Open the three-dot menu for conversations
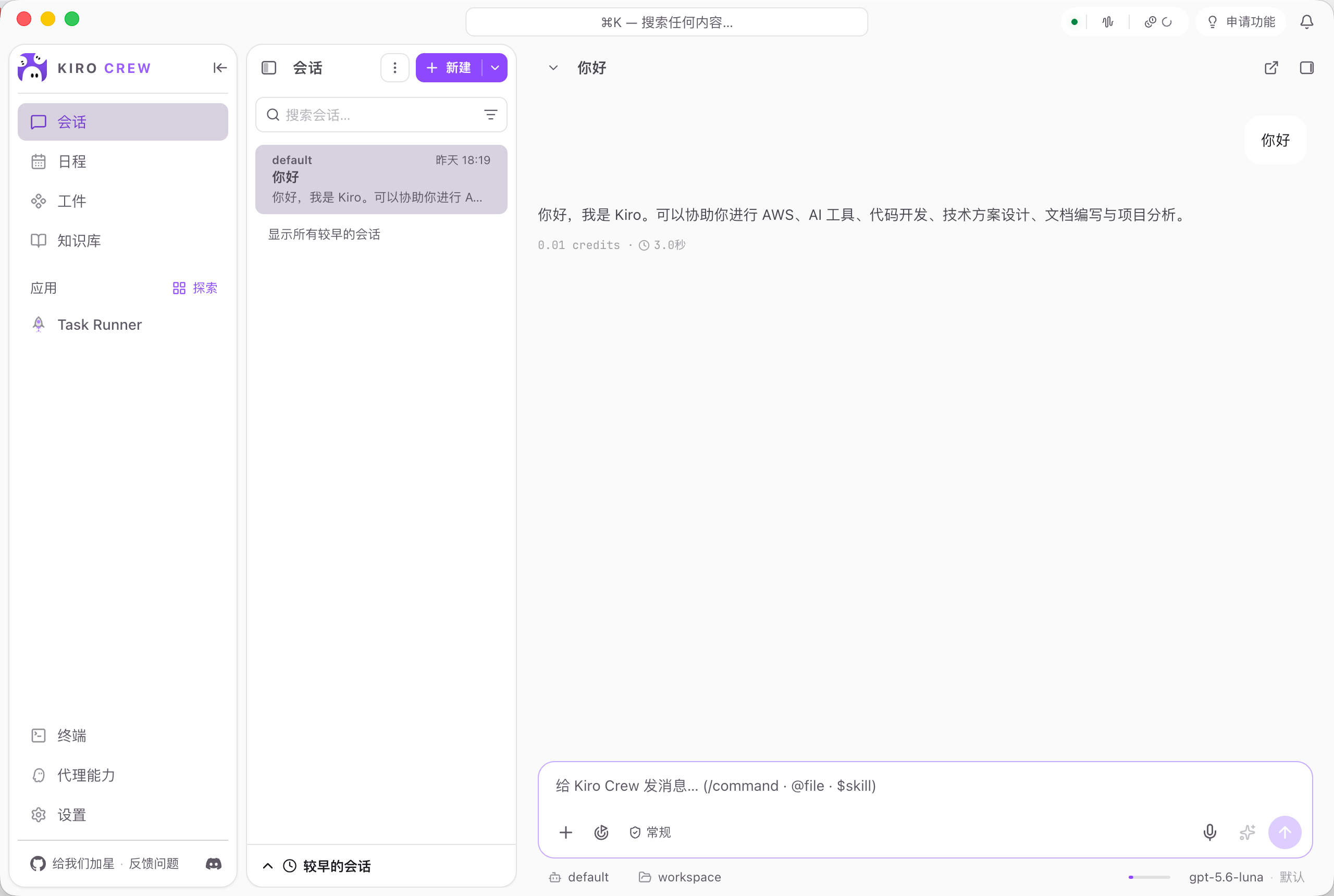Image resolution: width=1334 pixels, height=896 pixels. (x=395, y=68)
